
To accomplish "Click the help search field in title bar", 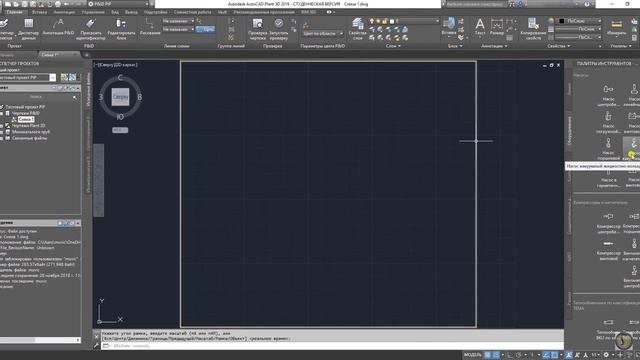I will (x=476, y=4).
